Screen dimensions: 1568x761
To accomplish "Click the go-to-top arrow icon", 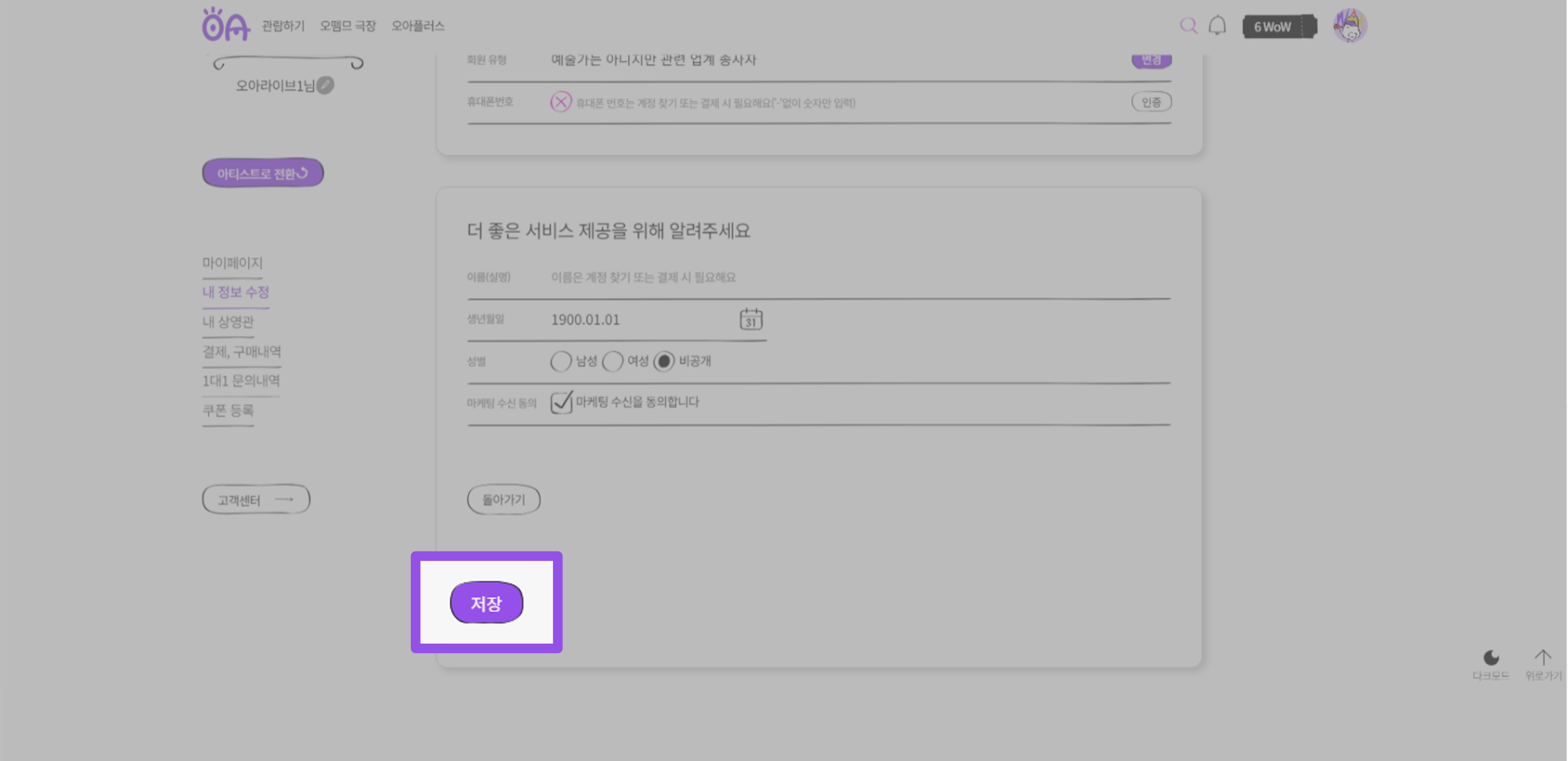I will click(1543, 657).
